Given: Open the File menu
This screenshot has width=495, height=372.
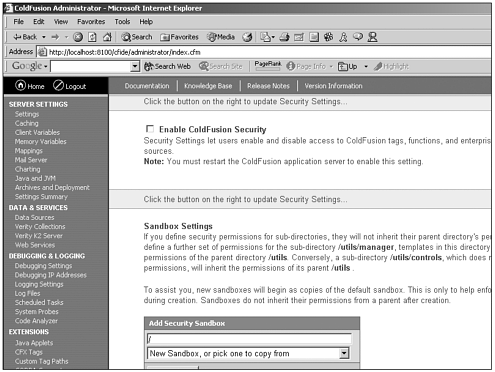Looking at the screenshot, I should pos(18,22).
